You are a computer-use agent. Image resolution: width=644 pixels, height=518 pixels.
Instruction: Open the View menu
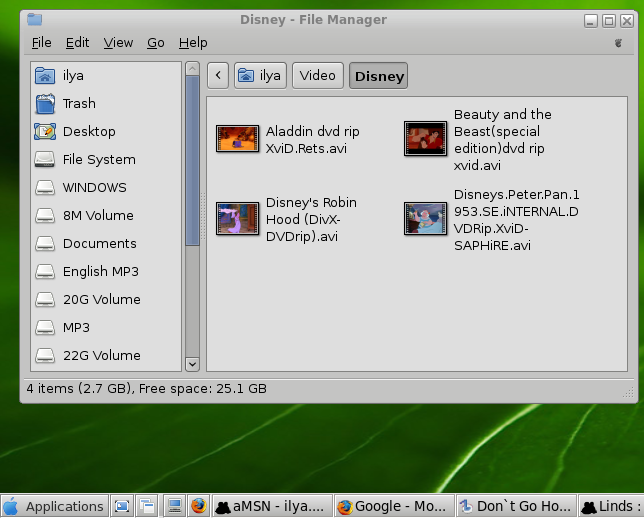118,42
